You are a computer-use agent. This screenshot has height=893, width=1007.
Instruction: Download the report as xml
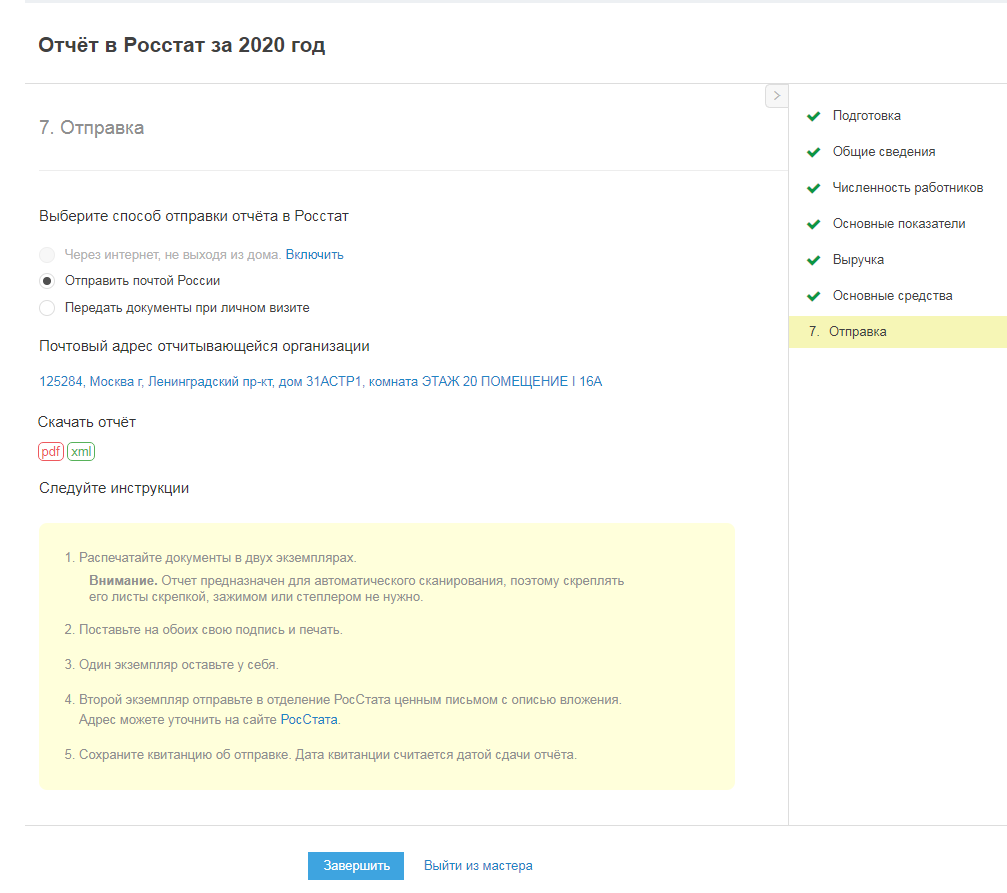click(81, 452)
